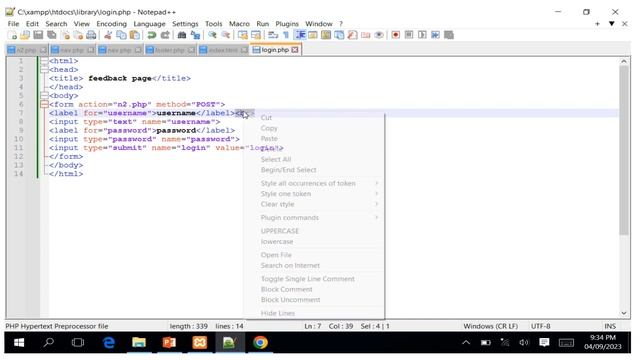Toggle Synchronize Vertical Scrolling icon
Viewport: 640px width, 360px height.
click(x=242, y=35)
